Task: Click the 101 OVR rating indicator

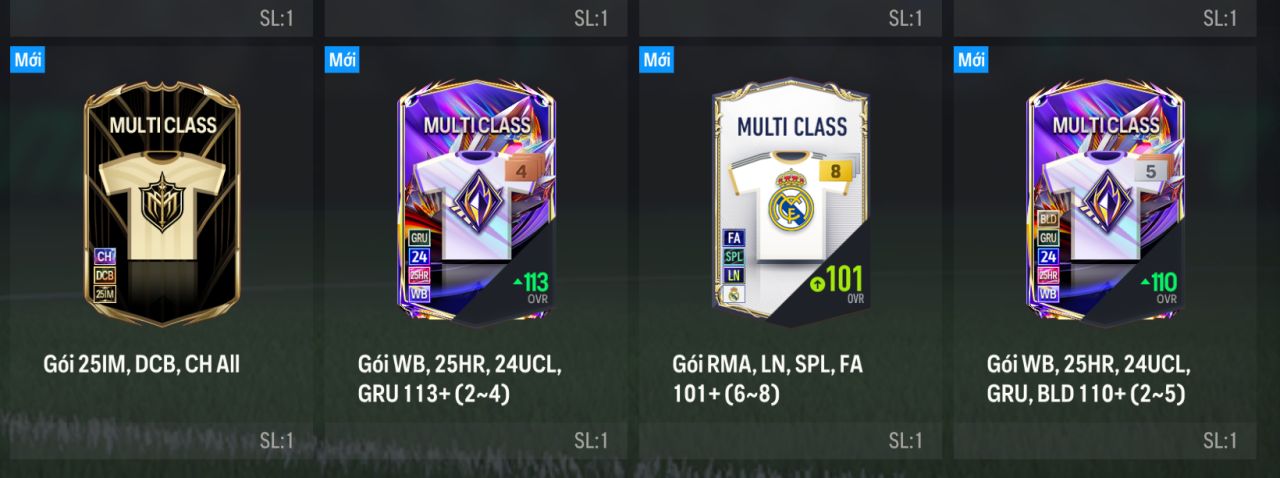Action: pyautogui.click(x=836, y=283)
